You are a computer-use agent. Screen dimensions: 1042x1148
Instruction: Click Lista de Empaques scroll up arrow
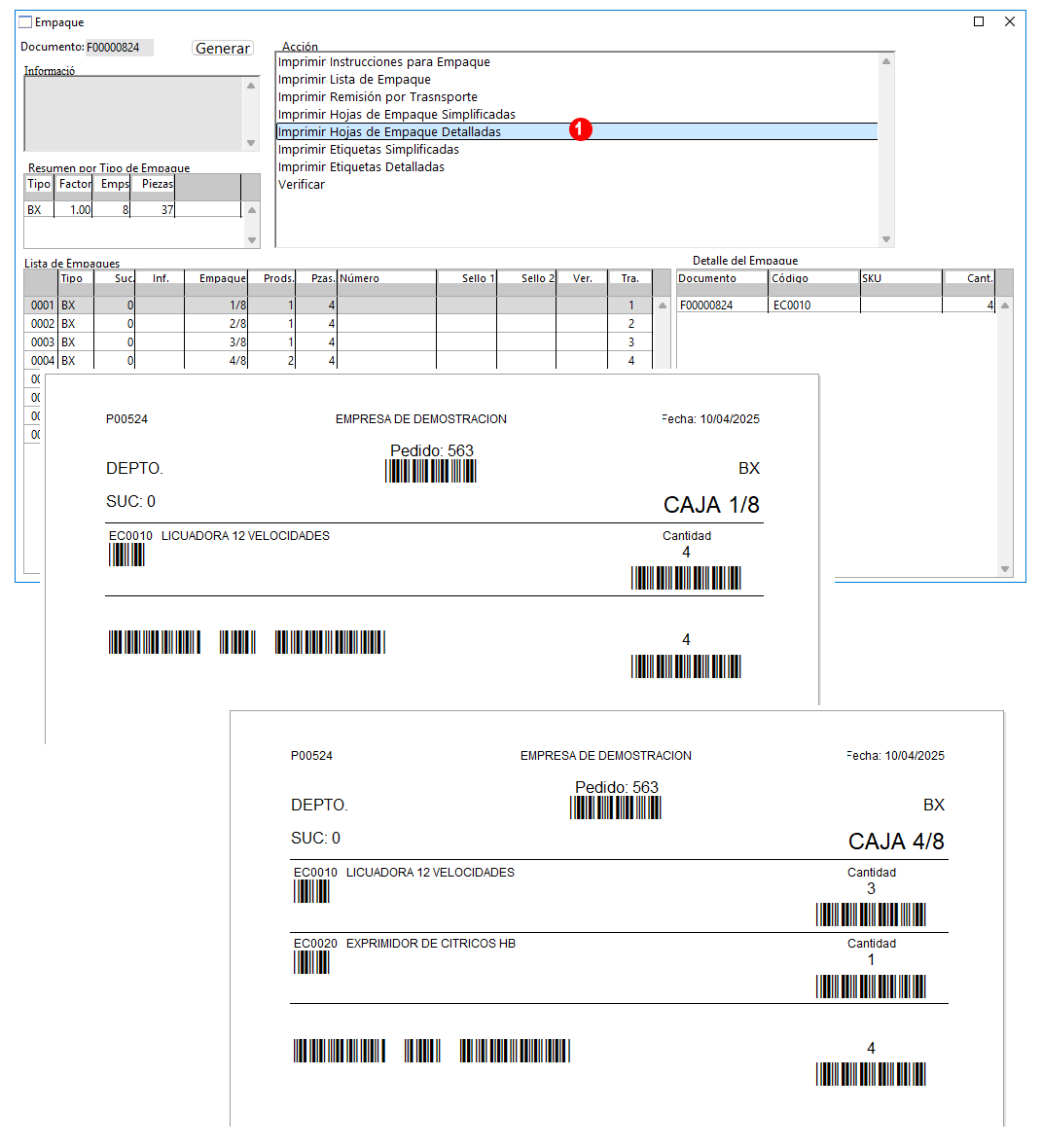pos(662,305)
